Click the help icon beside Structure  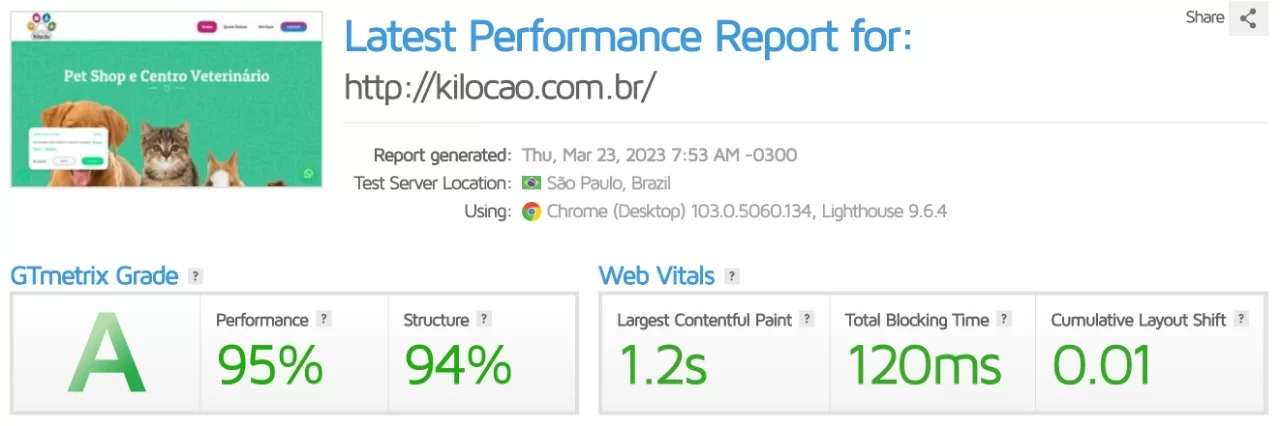484,319
